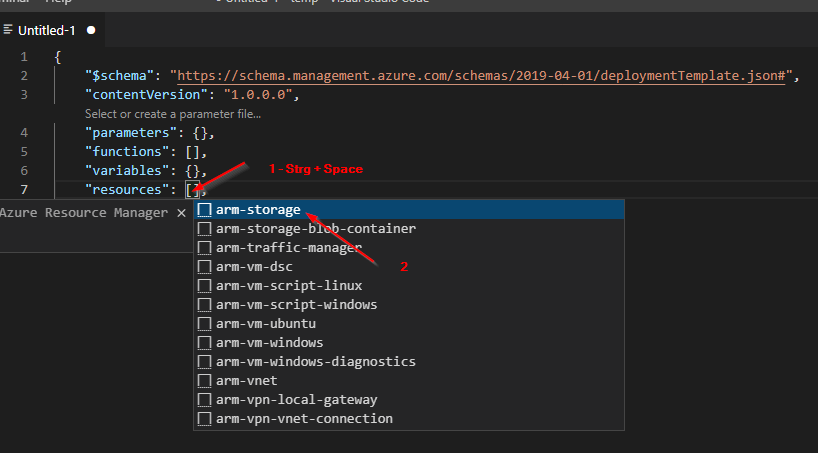Open Select or create a parameter file link

tap(173, 114)
